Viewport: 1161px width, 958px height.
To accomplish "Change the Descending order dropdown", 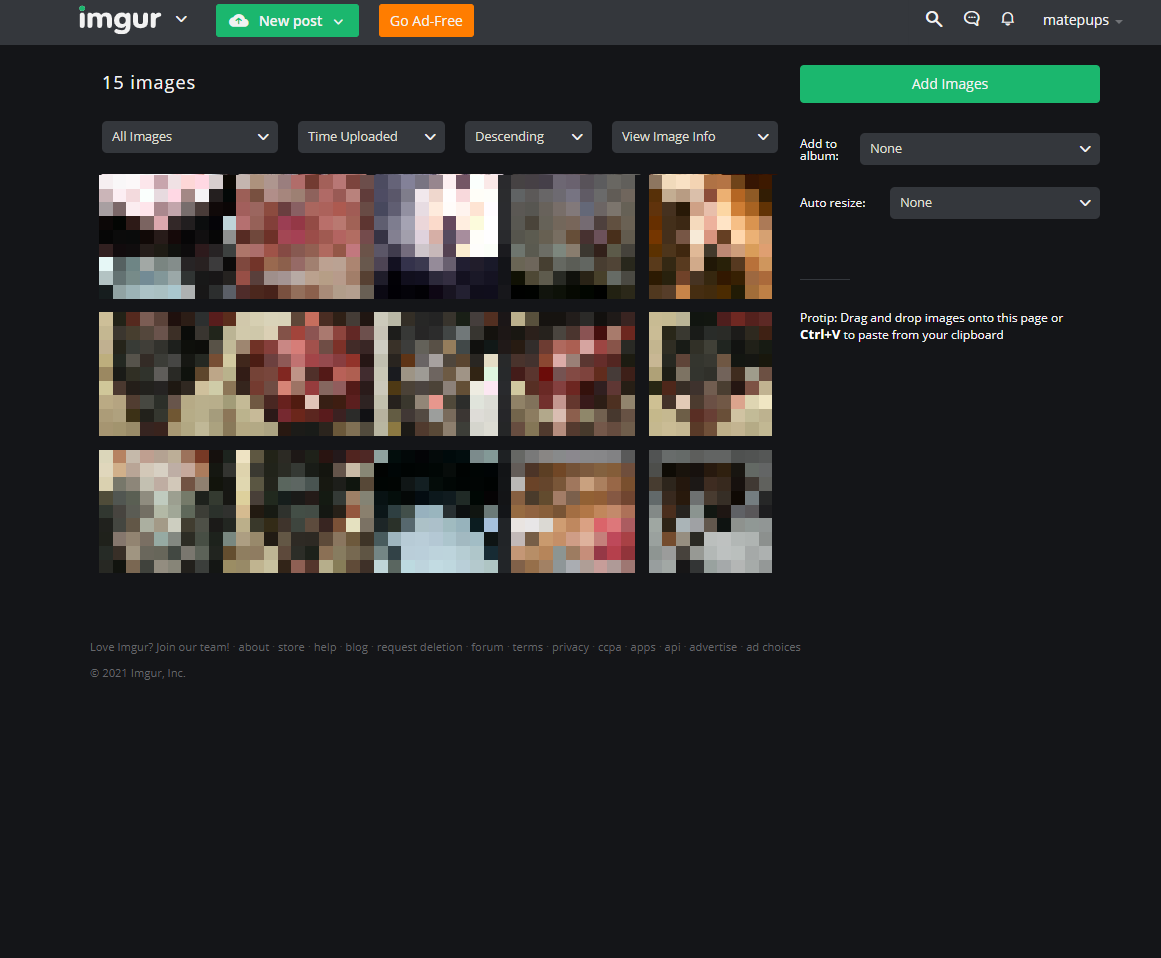I will 528,137.
